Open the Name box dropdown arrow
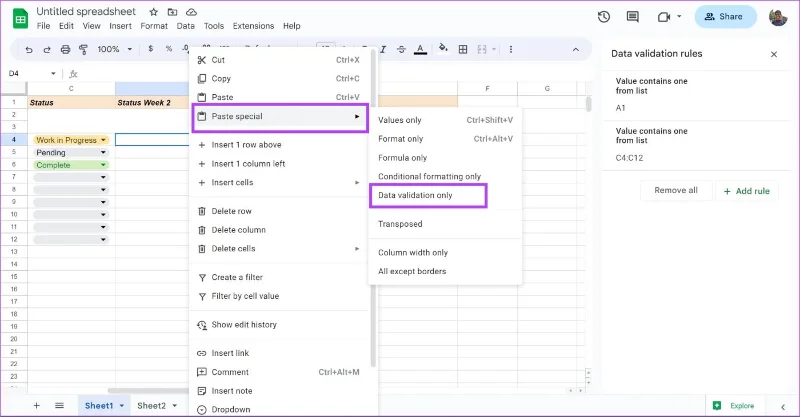 pyautogui.click(x=53, y=73)
